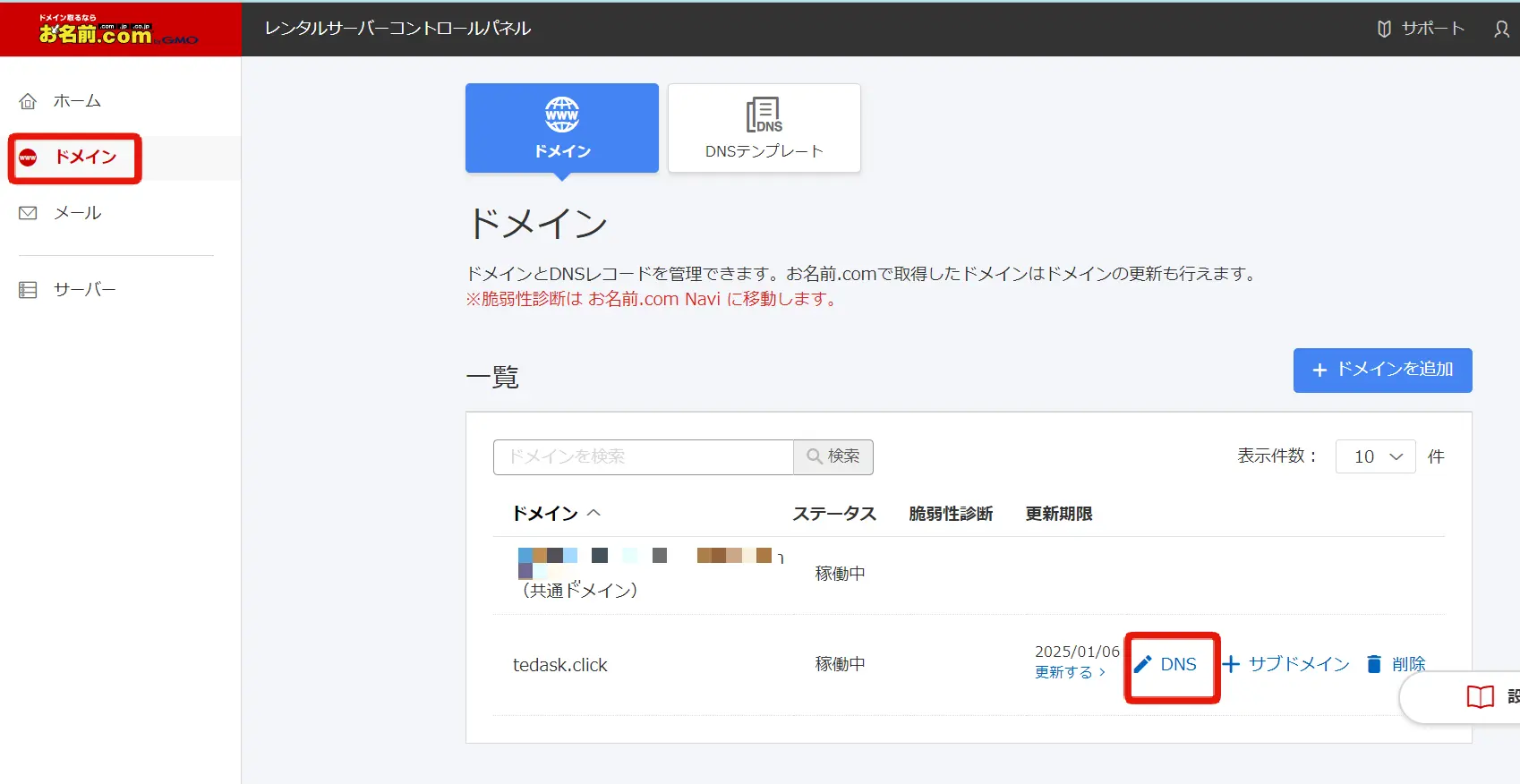Open サポート in the header
Screen dimensions: 1520x784
coord(1421,29)
